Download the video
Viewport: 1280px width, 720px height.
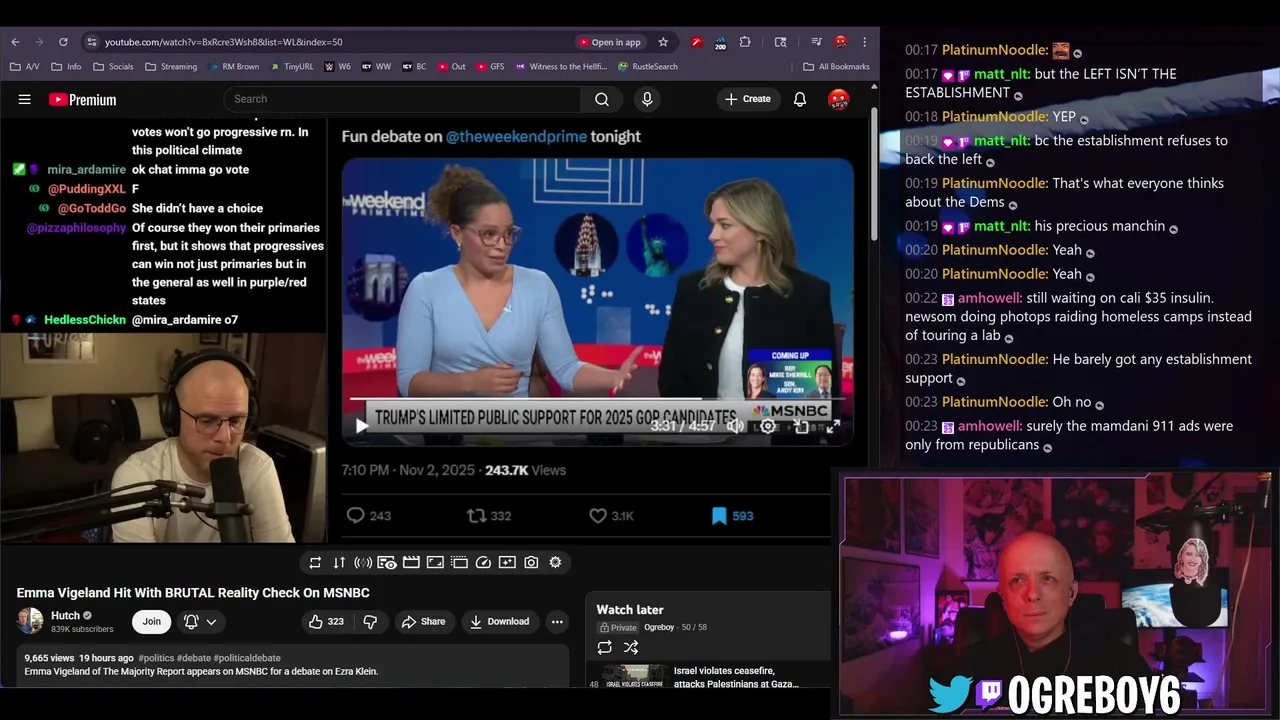coord(499,621)
